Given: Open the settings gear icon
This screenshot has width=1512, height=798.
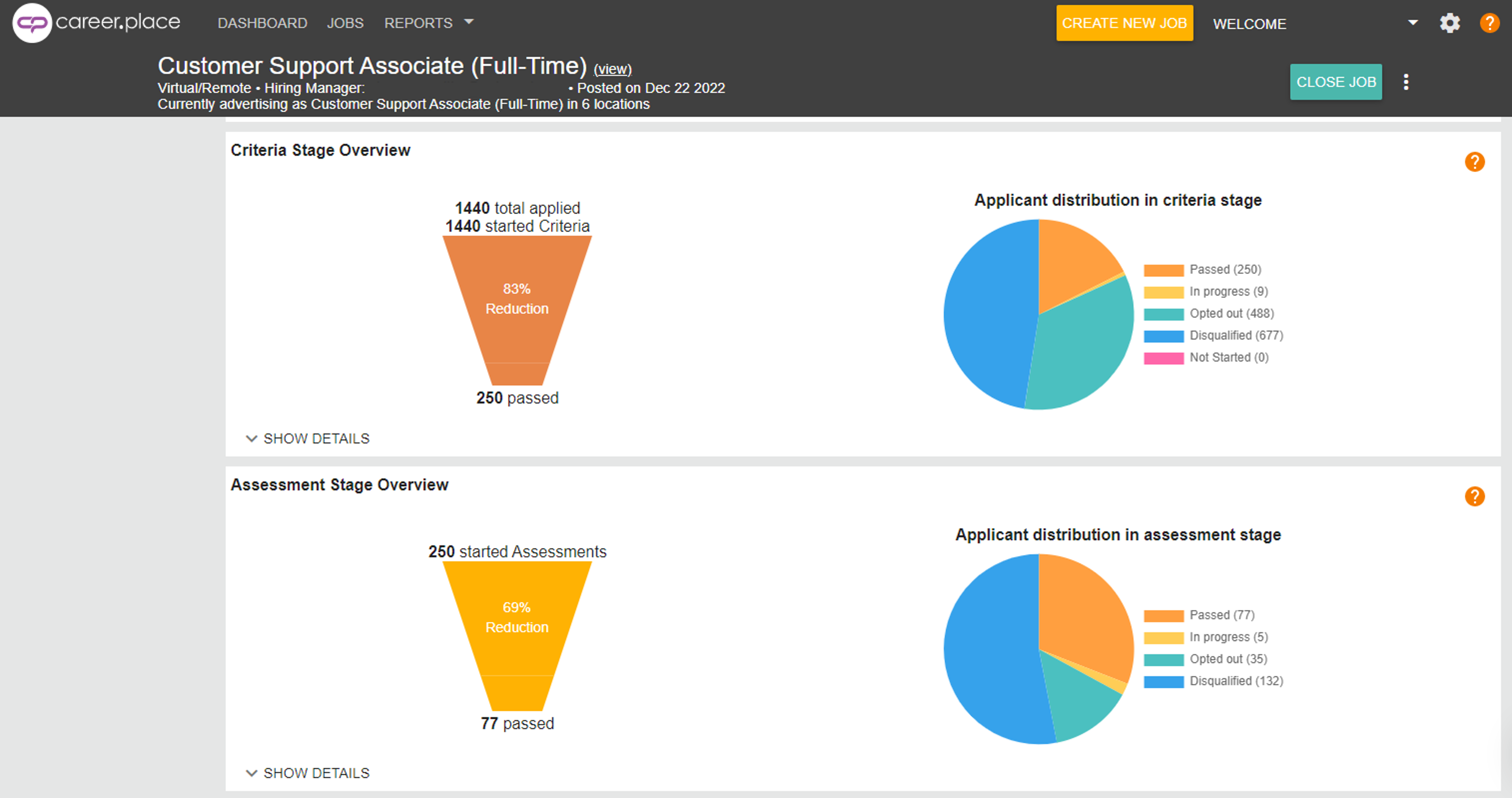Looking at the screenshot, I should [x=1449, y=23].
